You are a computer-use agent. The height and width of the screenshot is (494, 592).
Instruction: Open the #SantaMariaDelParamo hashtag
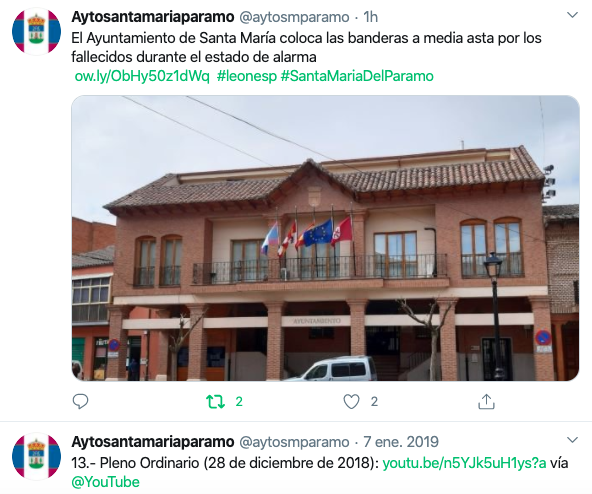pos(357,76)
